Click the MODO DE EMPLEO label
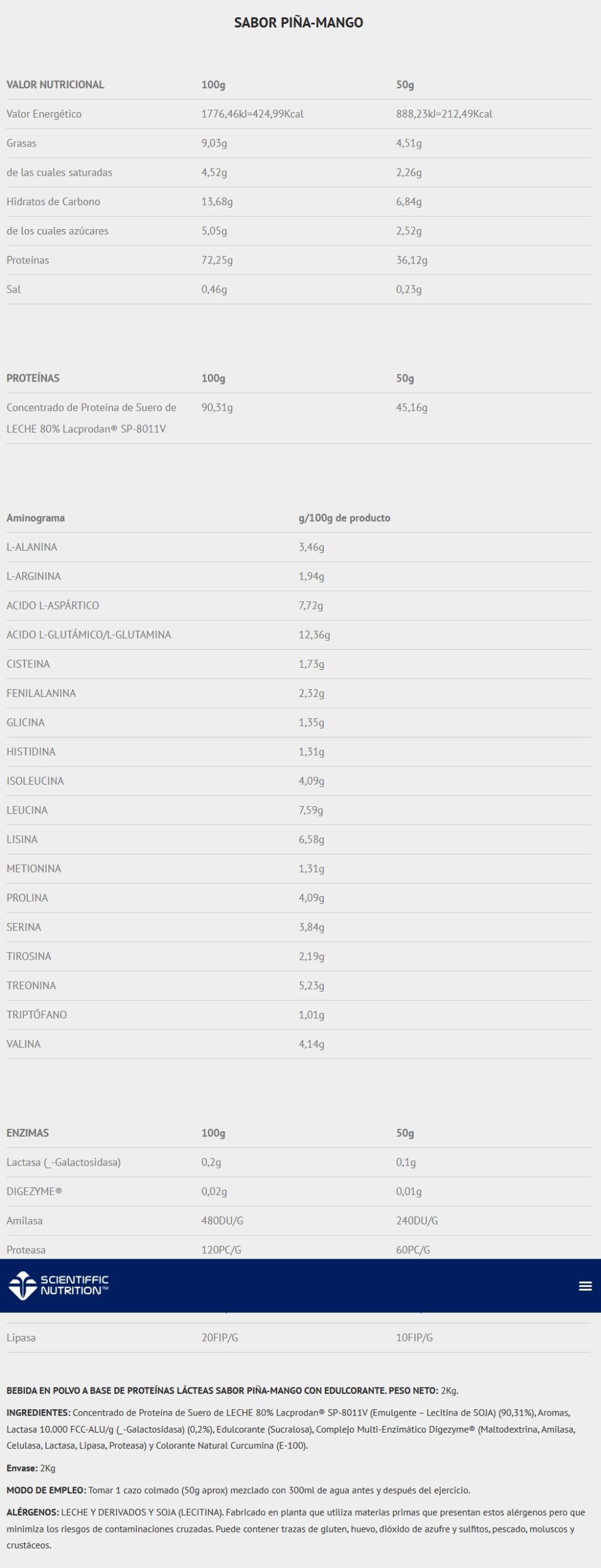This screenshot has width=601, height=1568. pos(46,1490)
